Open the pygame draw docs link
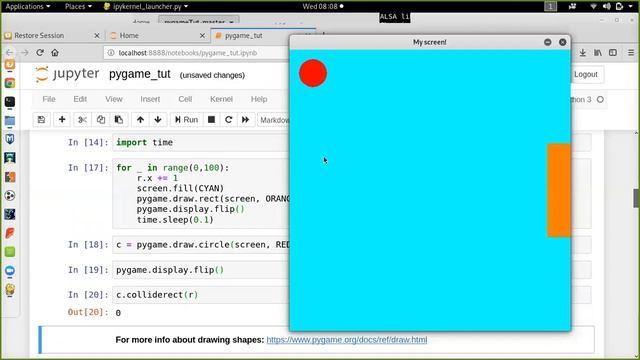This screenshot has width=640, height=360. [x=347, y=340]
